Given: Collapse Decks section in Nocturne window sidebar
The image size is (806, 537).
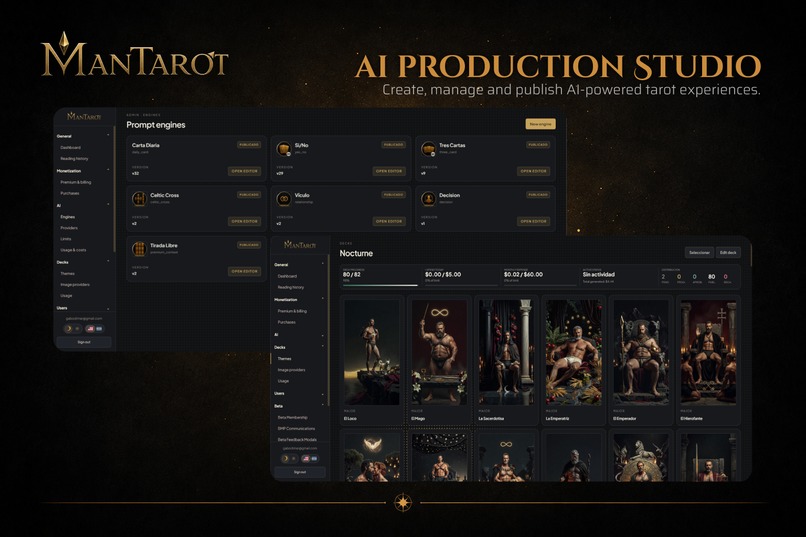Looking at the screenshot, I should [x=323, y=347].
